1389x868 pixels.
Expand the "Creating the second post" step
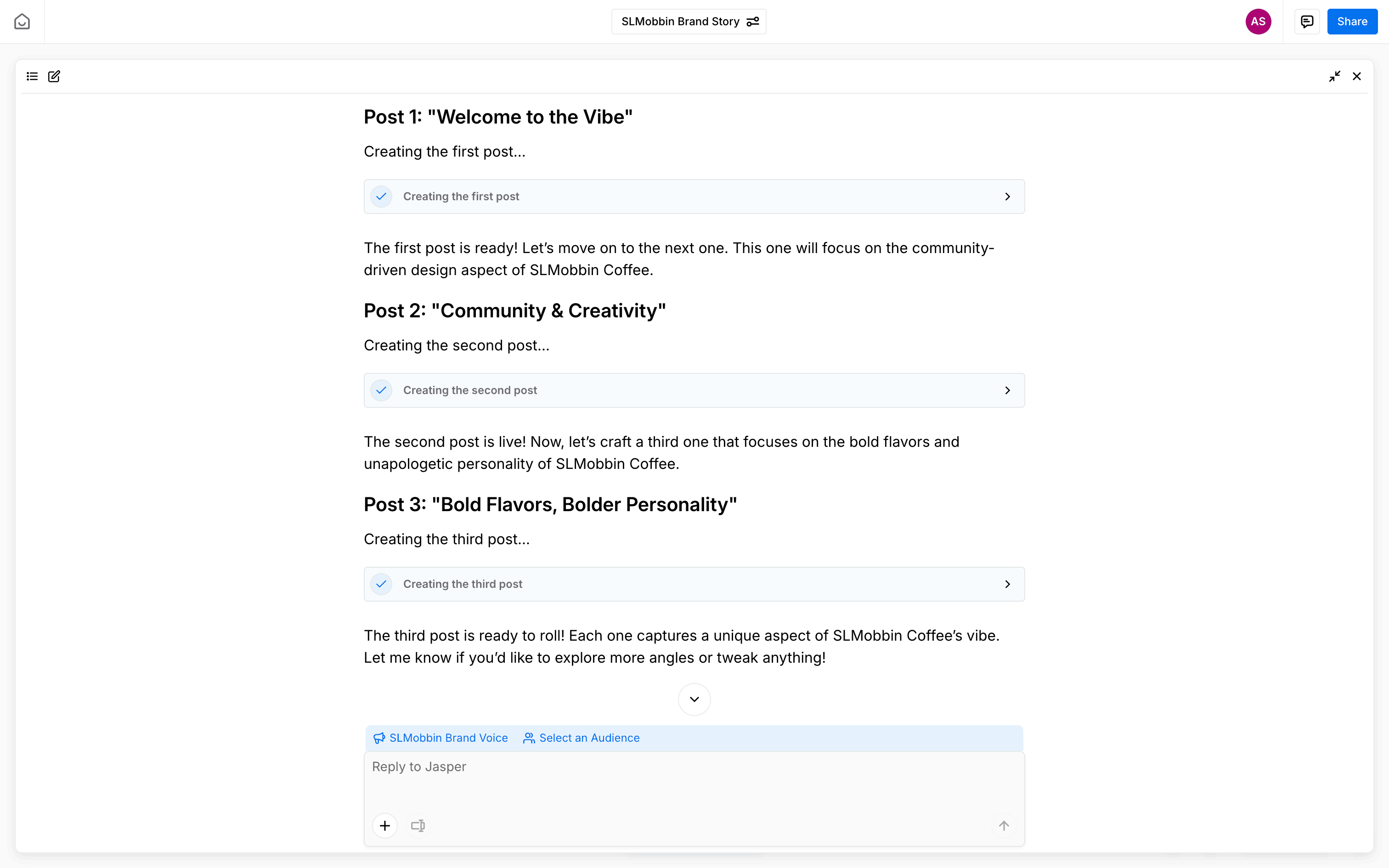[1007, 390]
